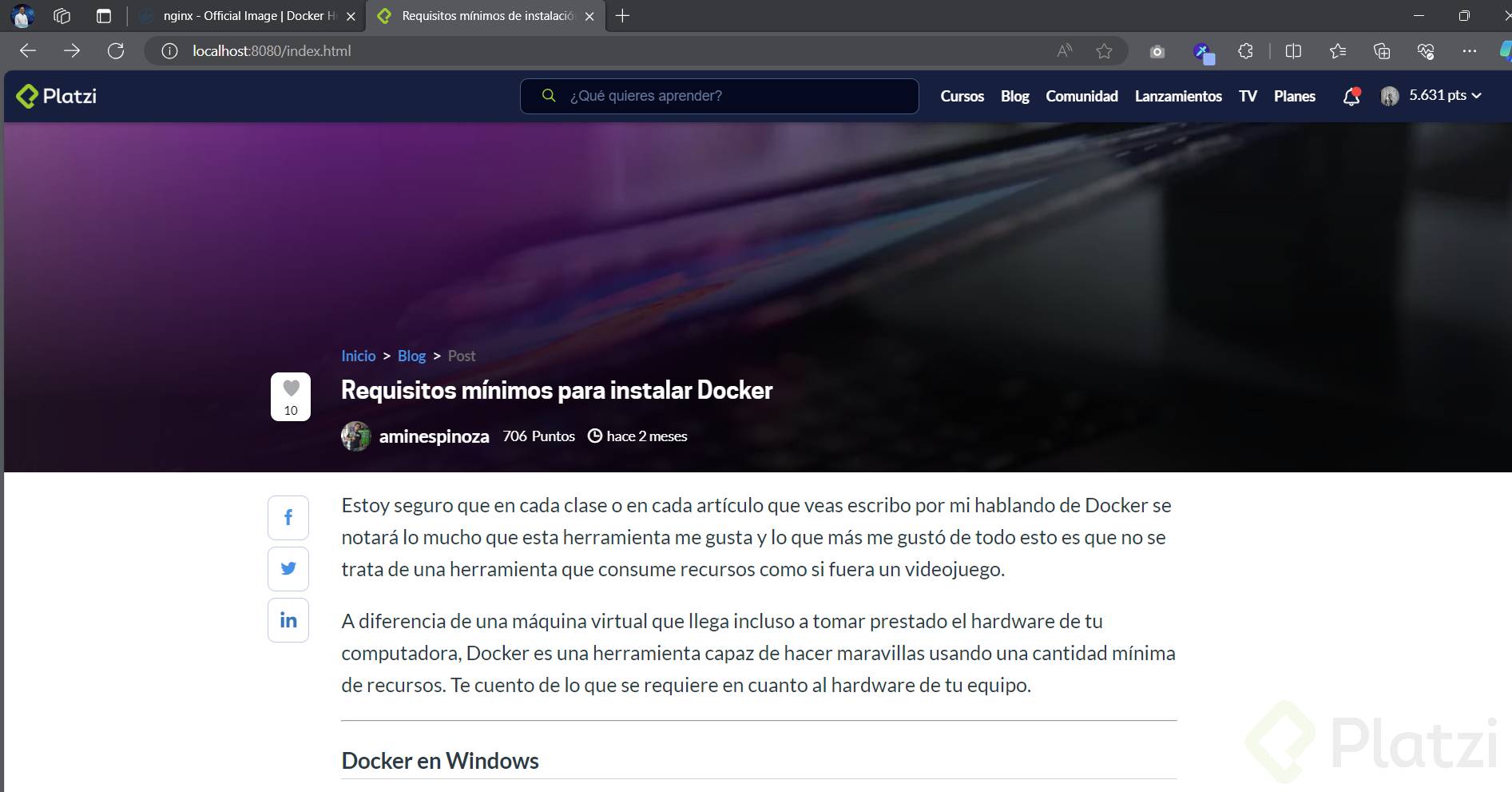Open the tab actions menu
The width and height of the screenshot is (1512, 792).
[104, 16]
